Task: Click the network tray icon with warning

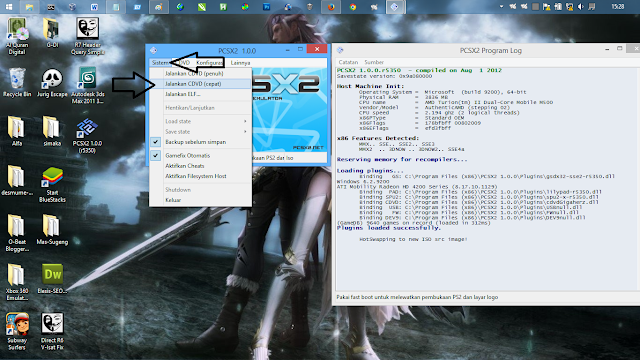Action: point(569,7)
